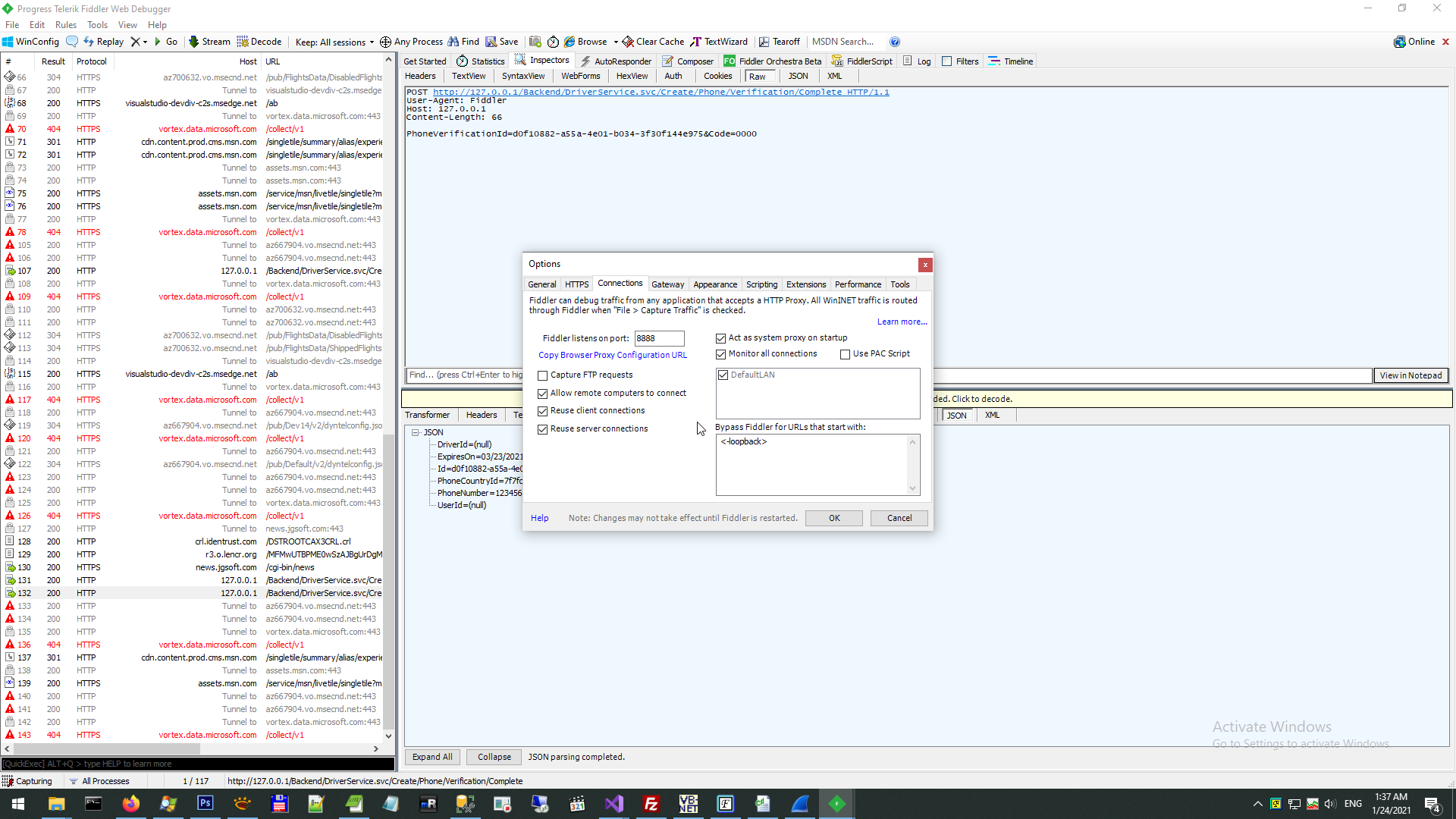This screenshot has height=819, width=1456.
Task: Open the Browse dropdown arrow
Action: [616, 42]
